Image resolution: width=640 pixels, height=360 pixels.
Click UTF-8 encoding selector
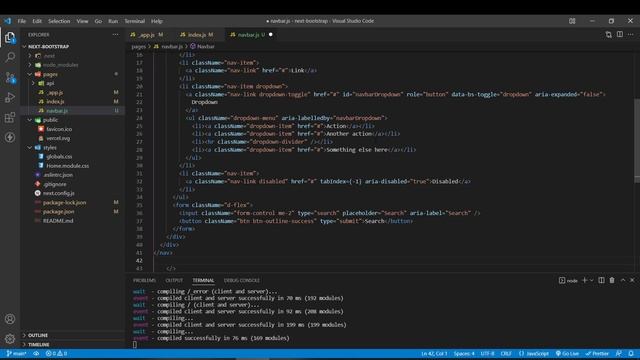(x=487, y=353)
